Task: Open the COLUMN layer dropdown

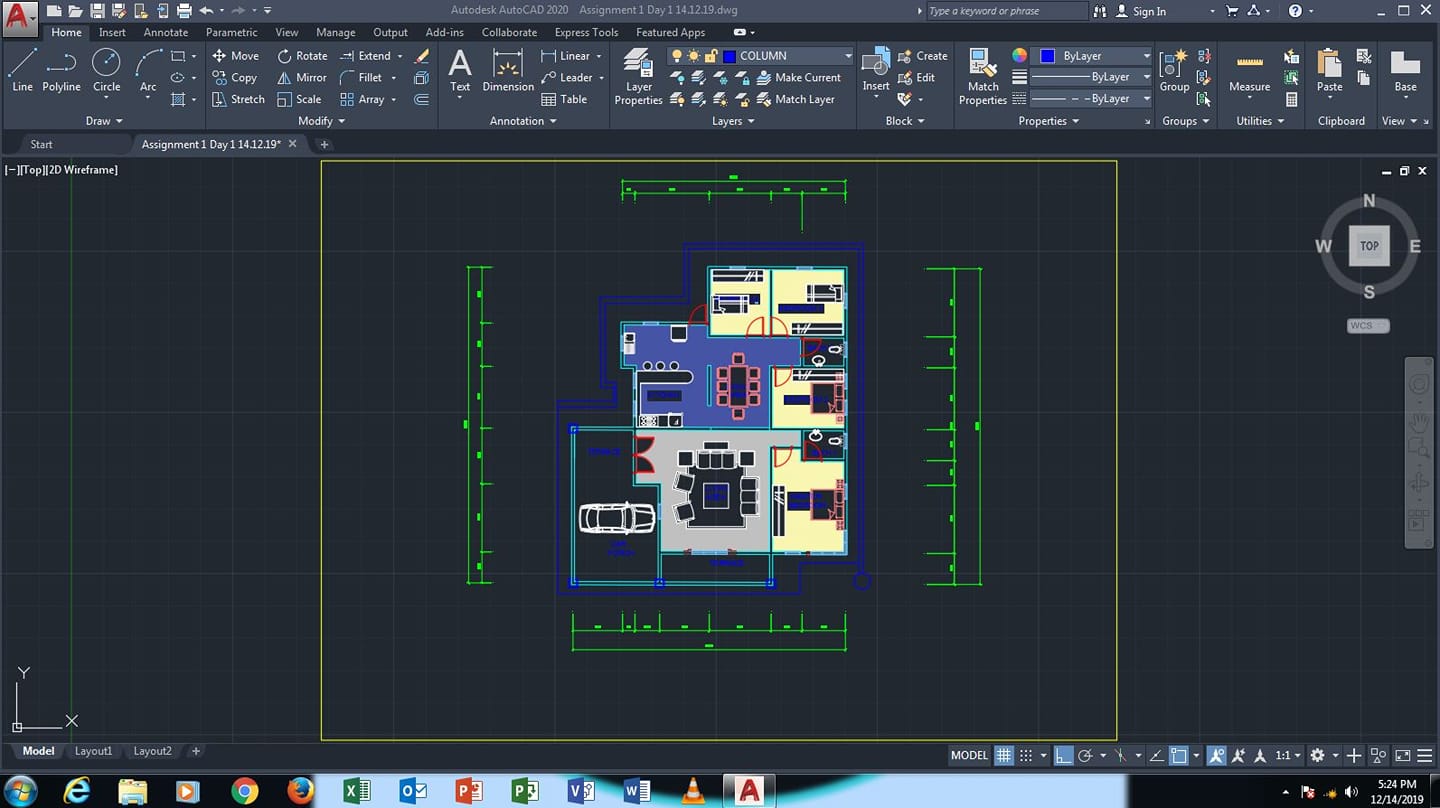Action: 848,56
